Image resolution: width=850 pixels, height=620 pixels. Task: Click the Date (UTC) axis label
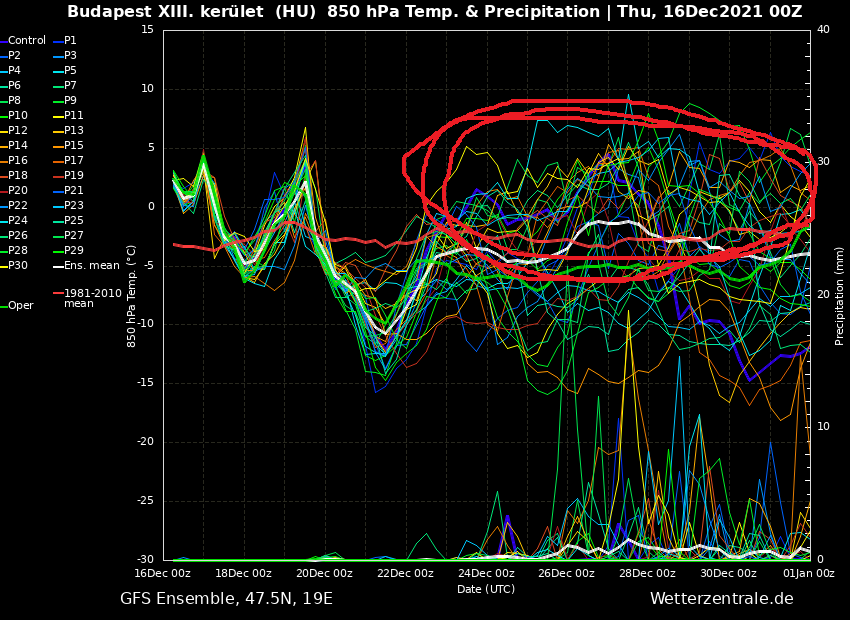[x=486, y=589]
